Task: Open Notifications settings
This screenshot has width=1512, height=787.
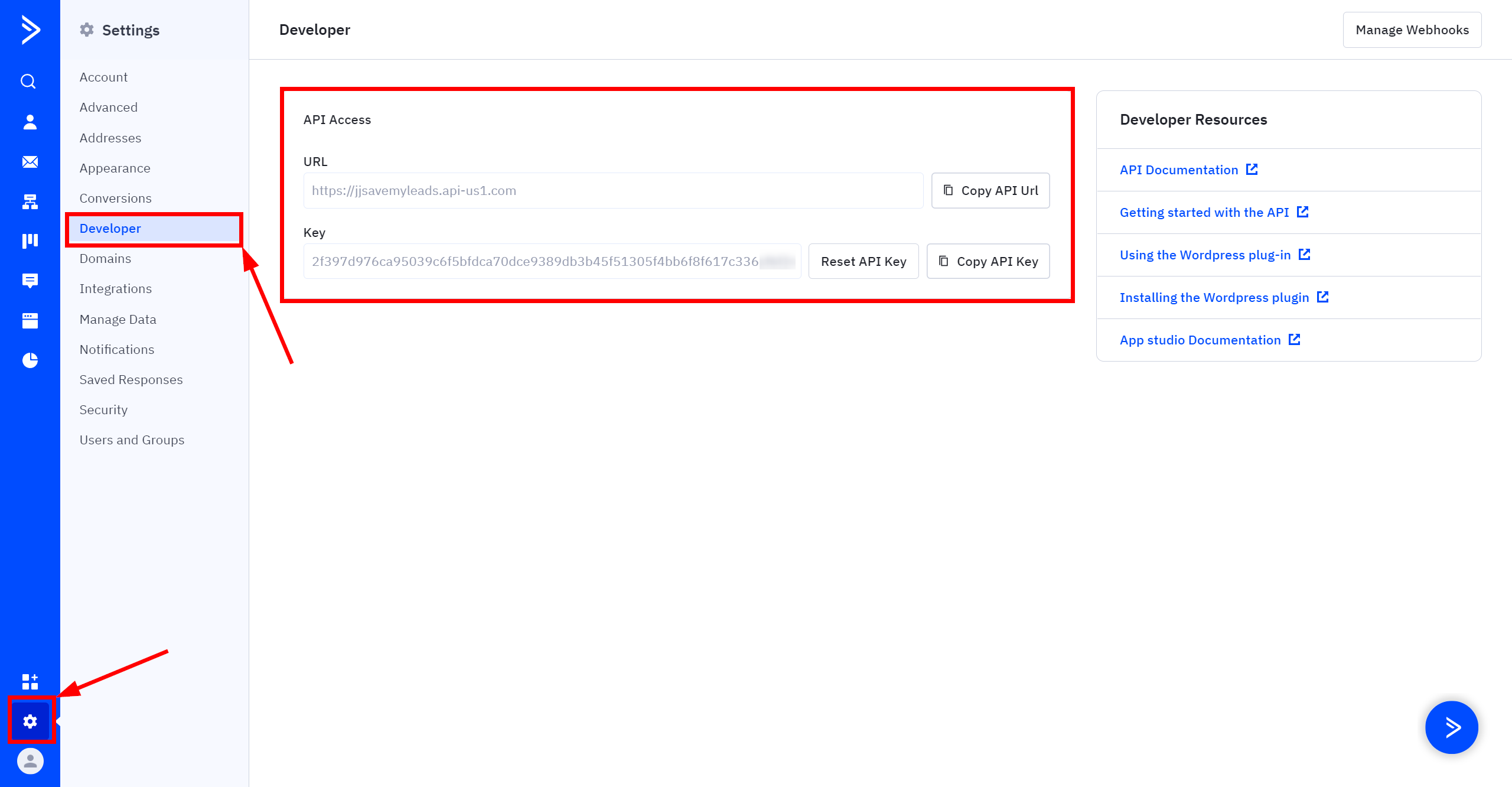Action: pos(117,350)
